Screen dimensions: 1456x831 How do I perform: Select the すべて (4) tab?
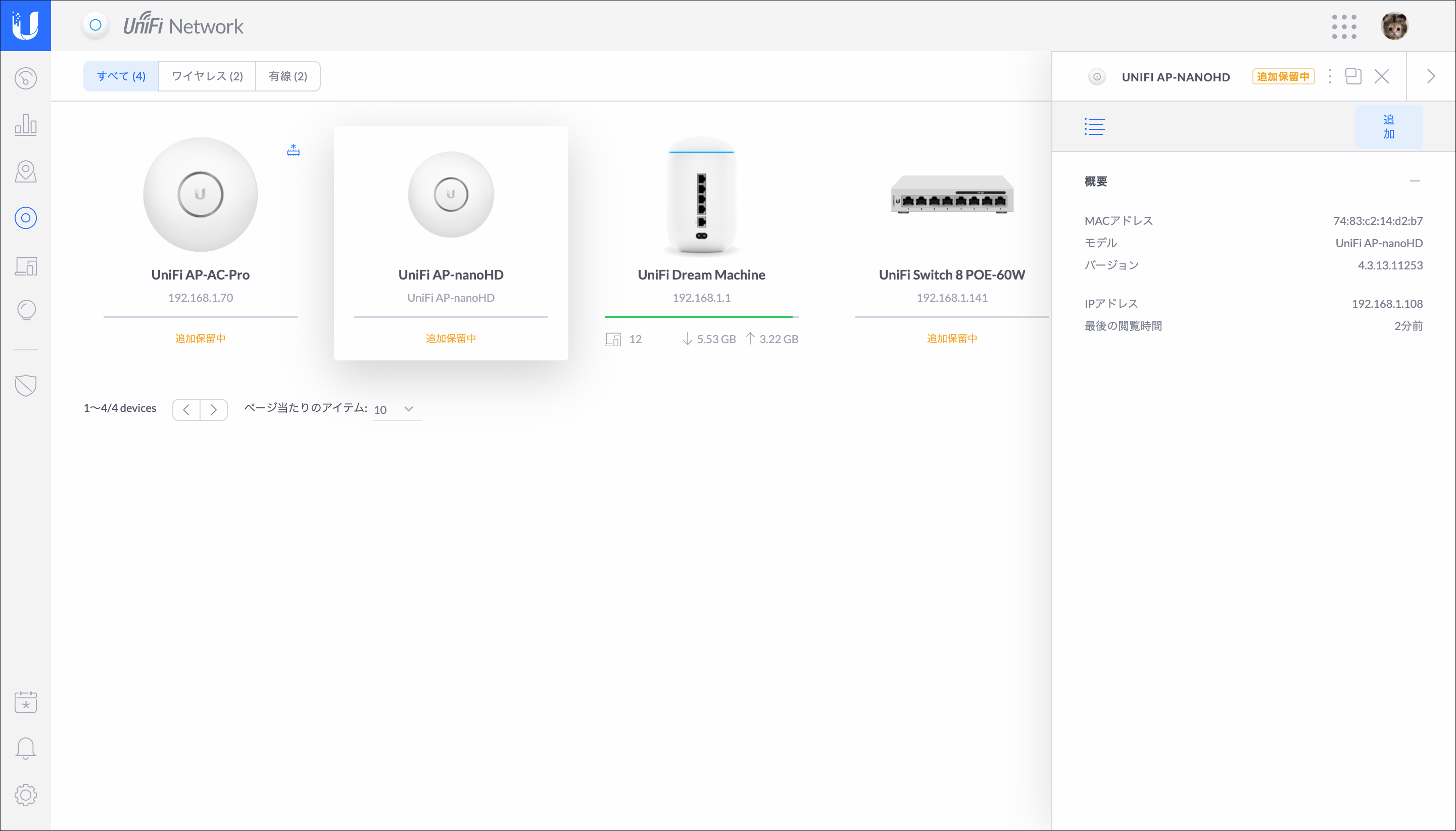point(121,76)
